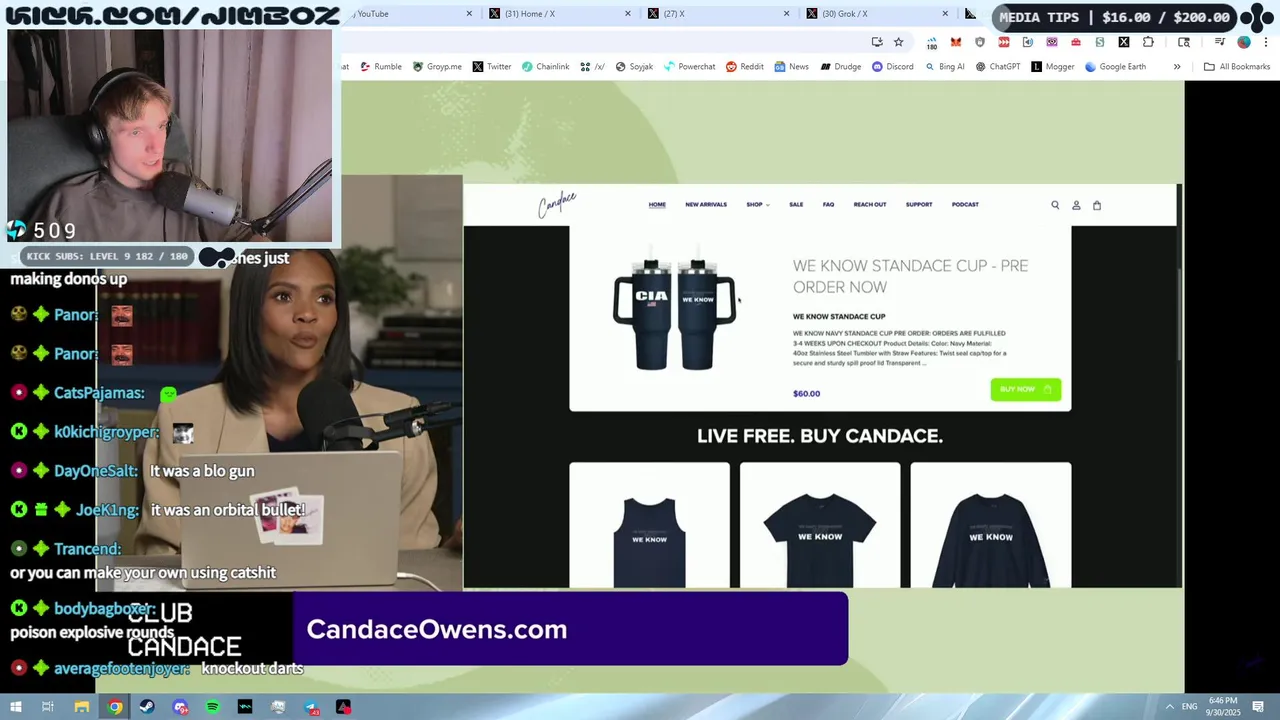Show more bookmarks with the double chevron

click(1176, 67)
